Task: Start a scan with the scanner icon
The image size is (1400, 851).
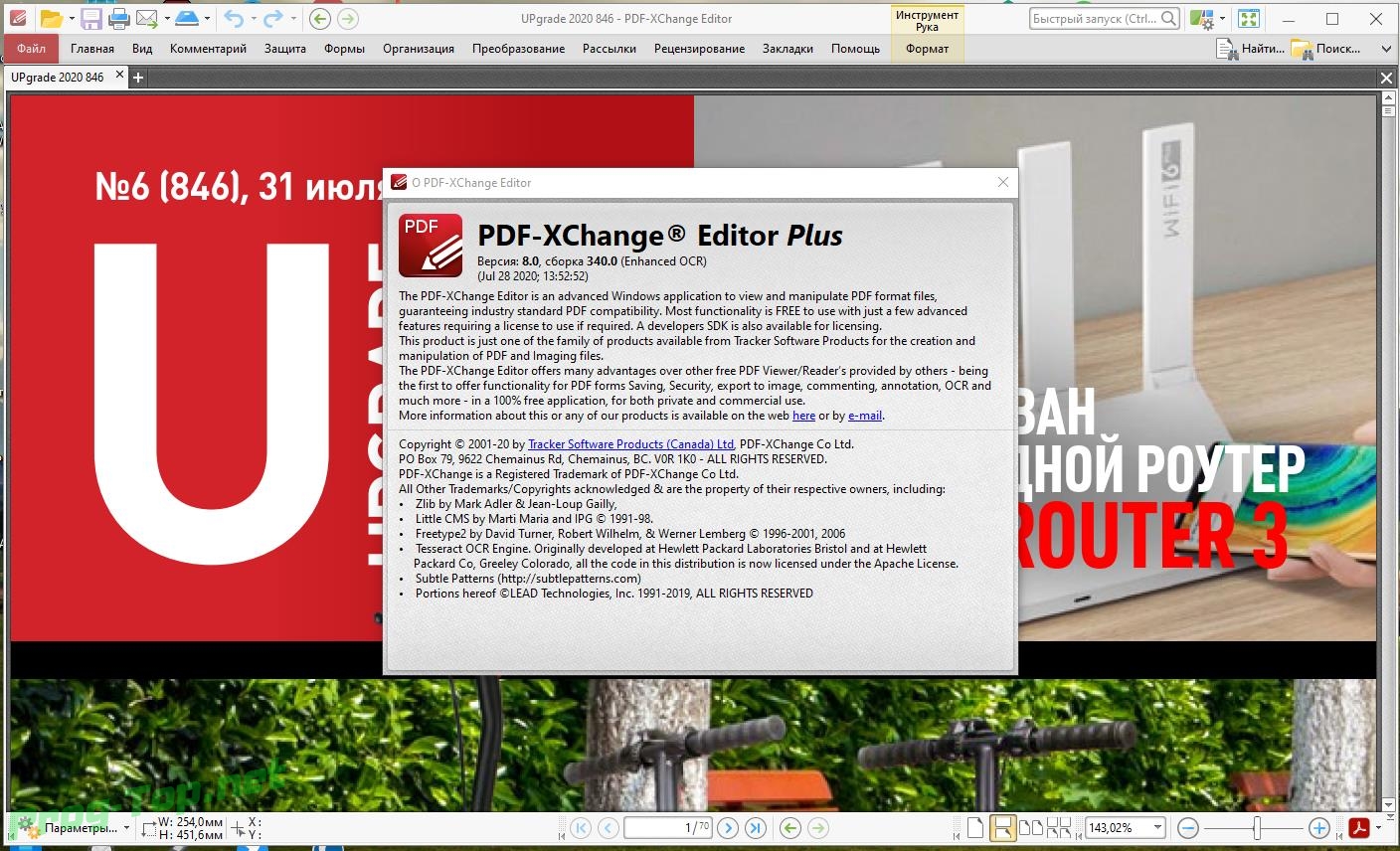Action: [187, 18]
